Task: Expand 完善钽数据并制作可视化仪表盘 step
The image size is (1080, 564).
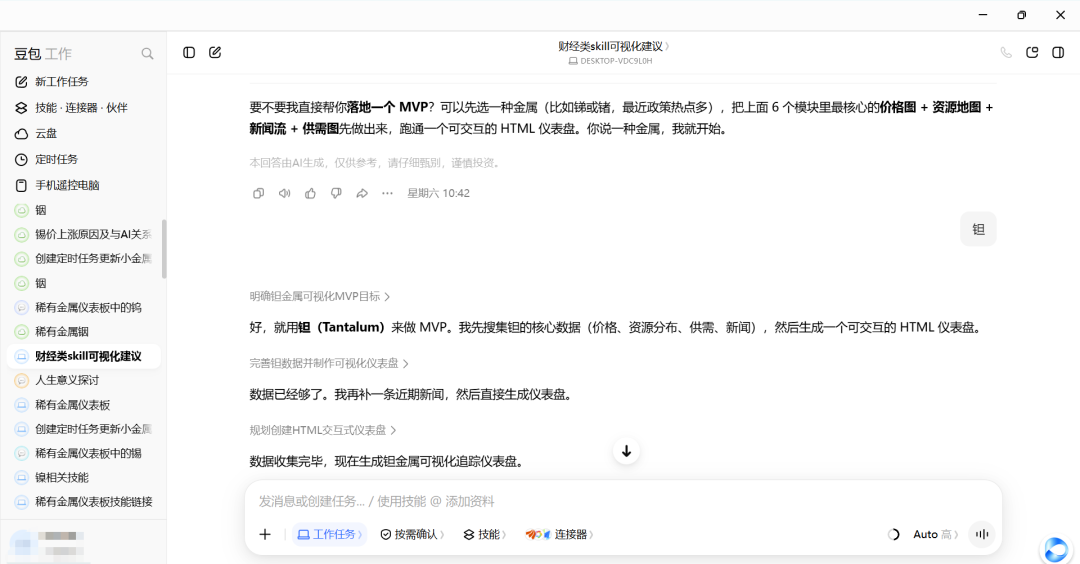Action: pos(329,363)
